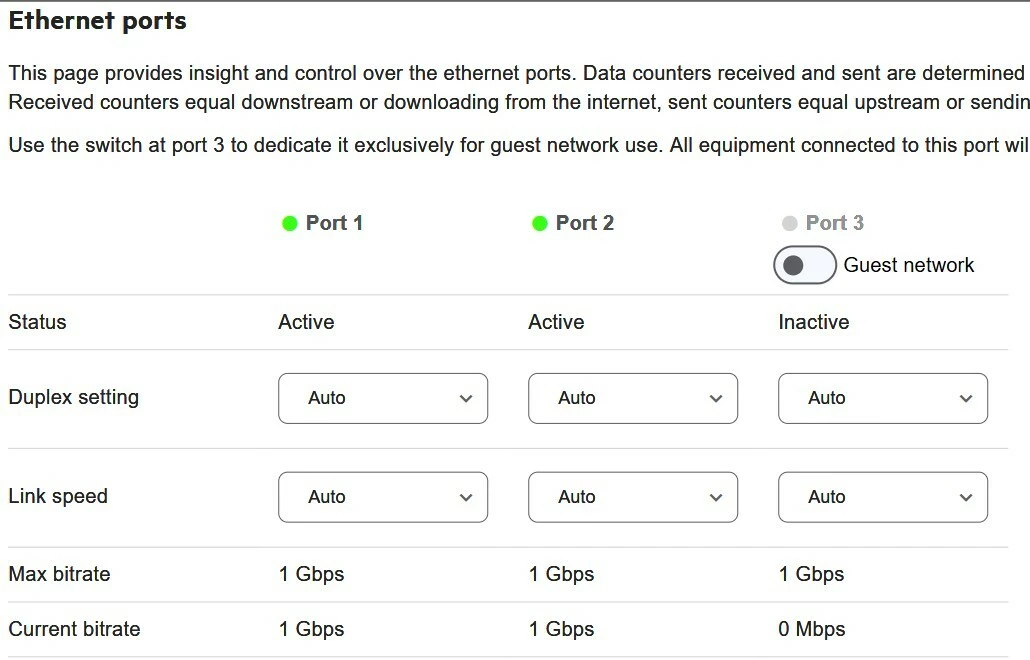The image size is (1030, 660).
Task: Click the Port 1 column heading
Action: [334, 223]
